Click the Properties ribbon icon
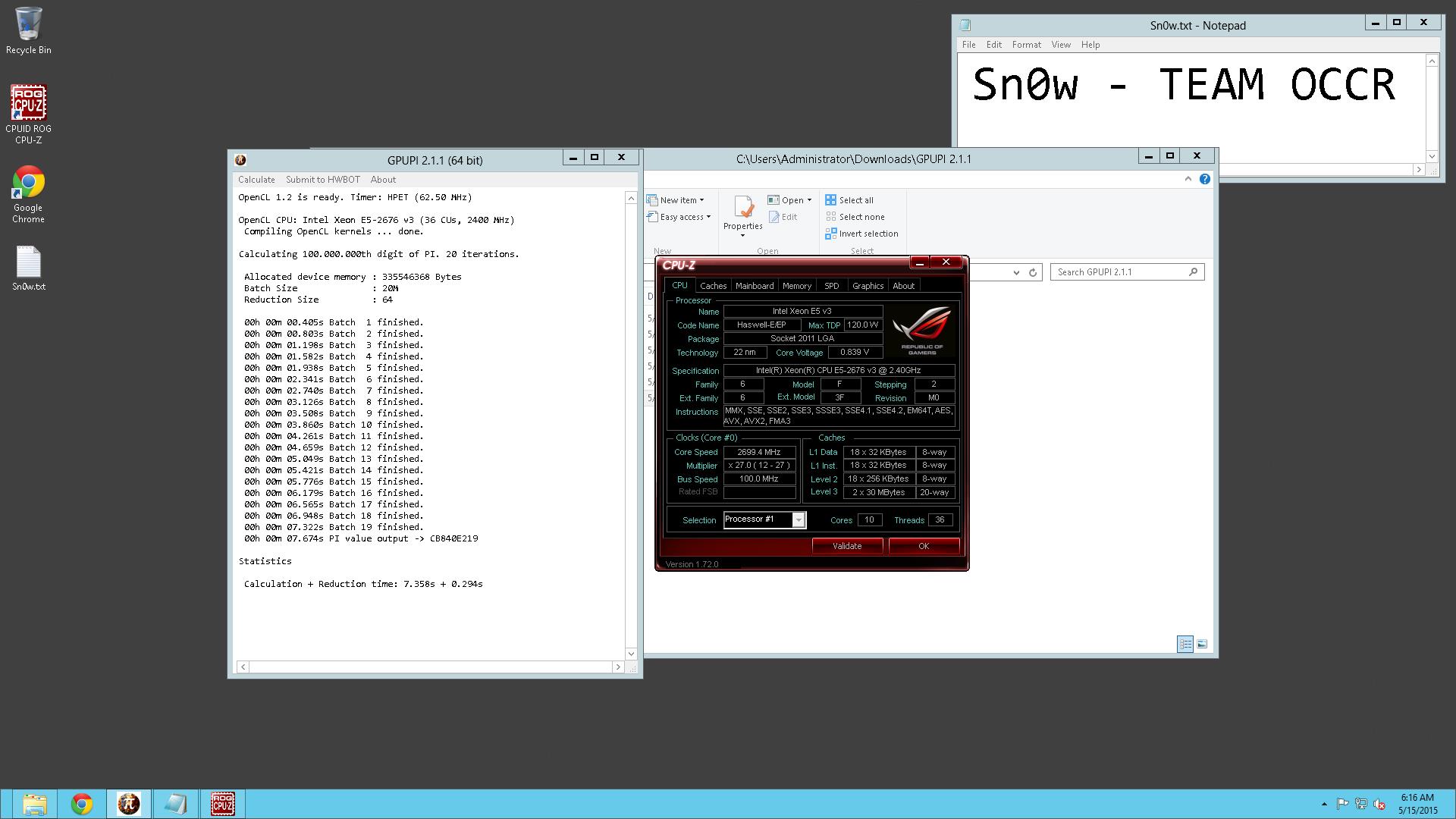The height and width of the screenshot is (819, 1456). point(743,207)
